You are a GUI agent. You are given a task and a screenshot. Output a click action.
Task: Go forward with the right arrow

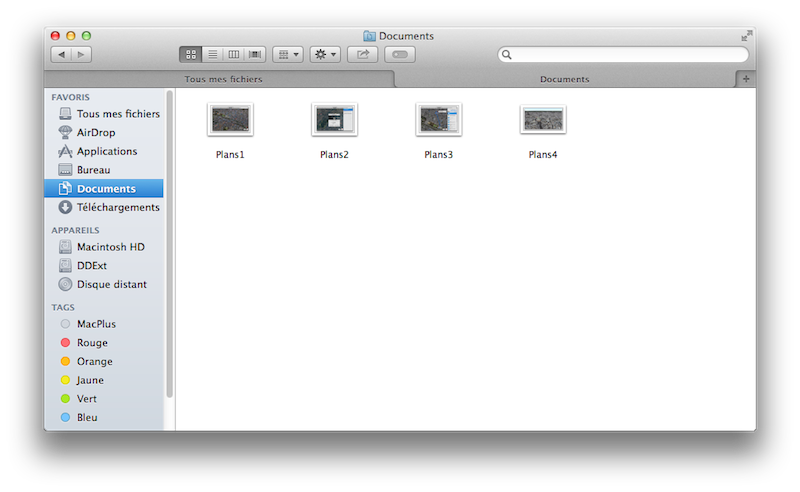(82, 54)
